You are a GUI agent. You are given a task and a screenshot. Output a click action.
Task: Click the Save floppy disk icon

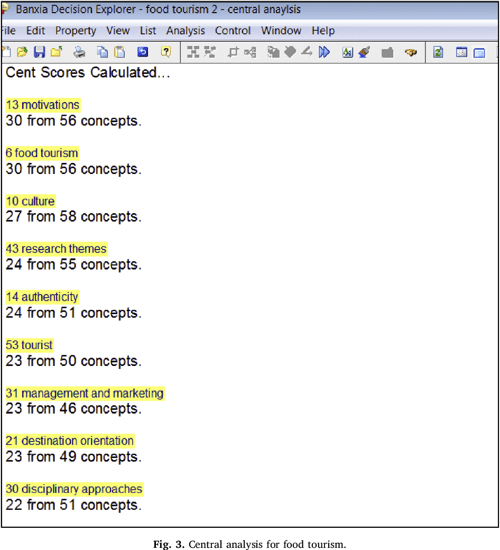39,52
